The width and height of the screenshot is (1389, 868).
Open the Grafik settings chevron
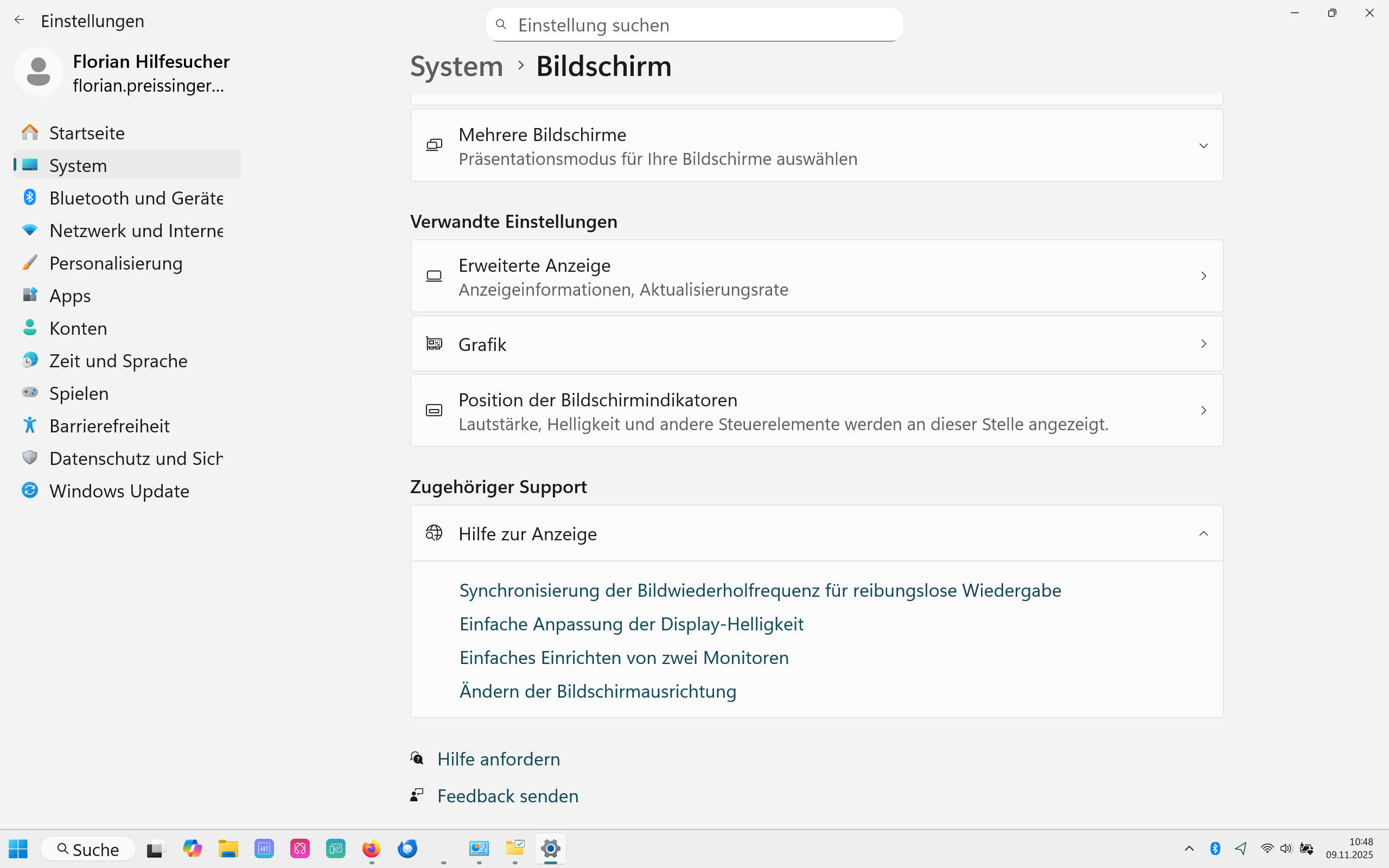point(1203,344)
